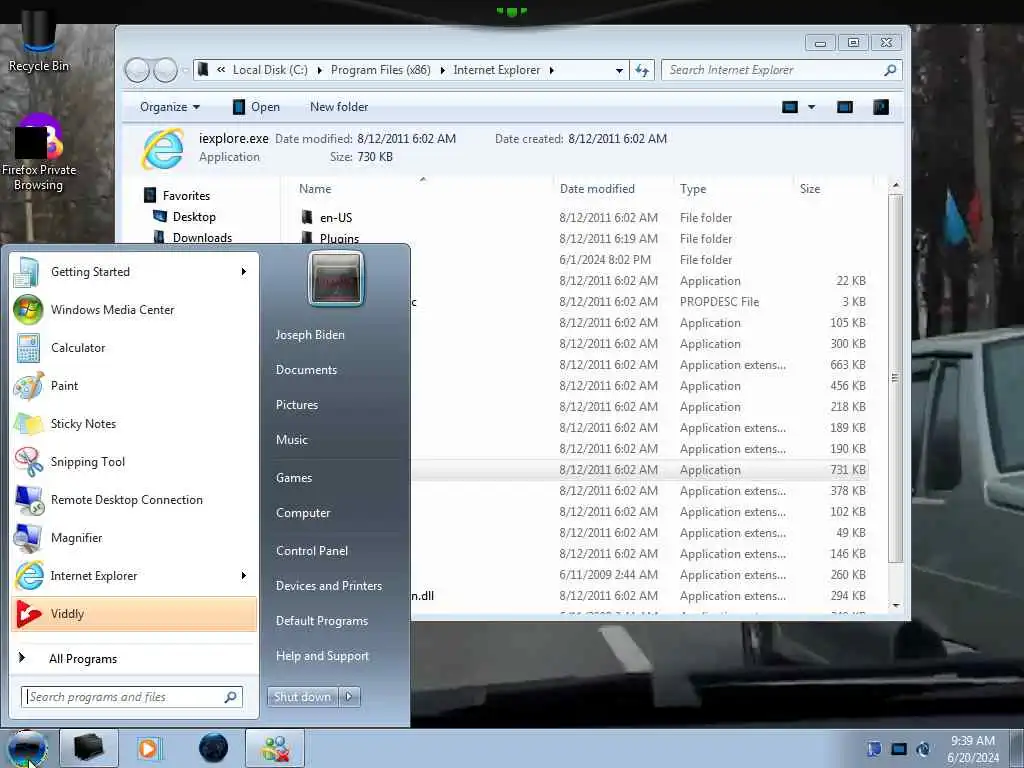
Task: Launch the Magnifier tool
Action: coord(134,537)
